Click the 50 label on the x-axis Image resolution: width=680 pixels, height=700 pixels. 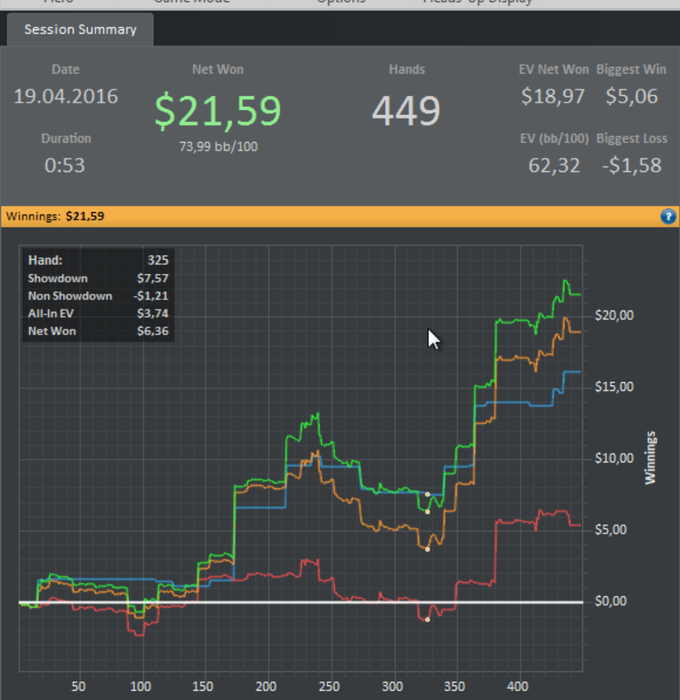point(78,686)
